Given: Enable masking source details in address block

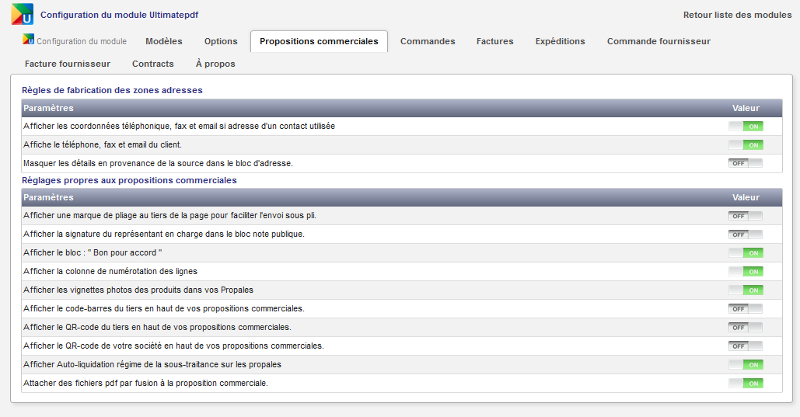Looking at the screenshot, I should [745, 163].
